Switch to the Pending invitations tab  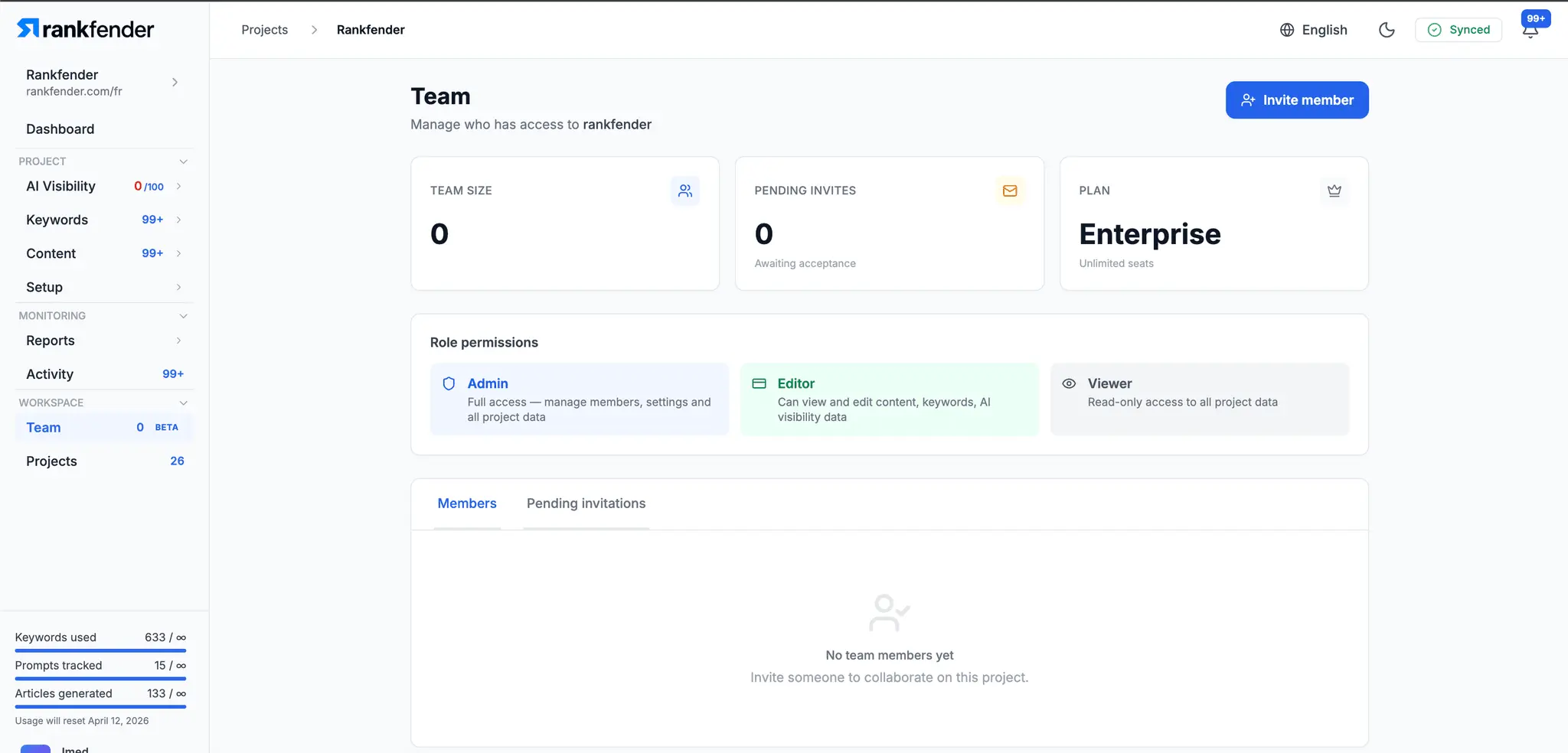(586, 504)
